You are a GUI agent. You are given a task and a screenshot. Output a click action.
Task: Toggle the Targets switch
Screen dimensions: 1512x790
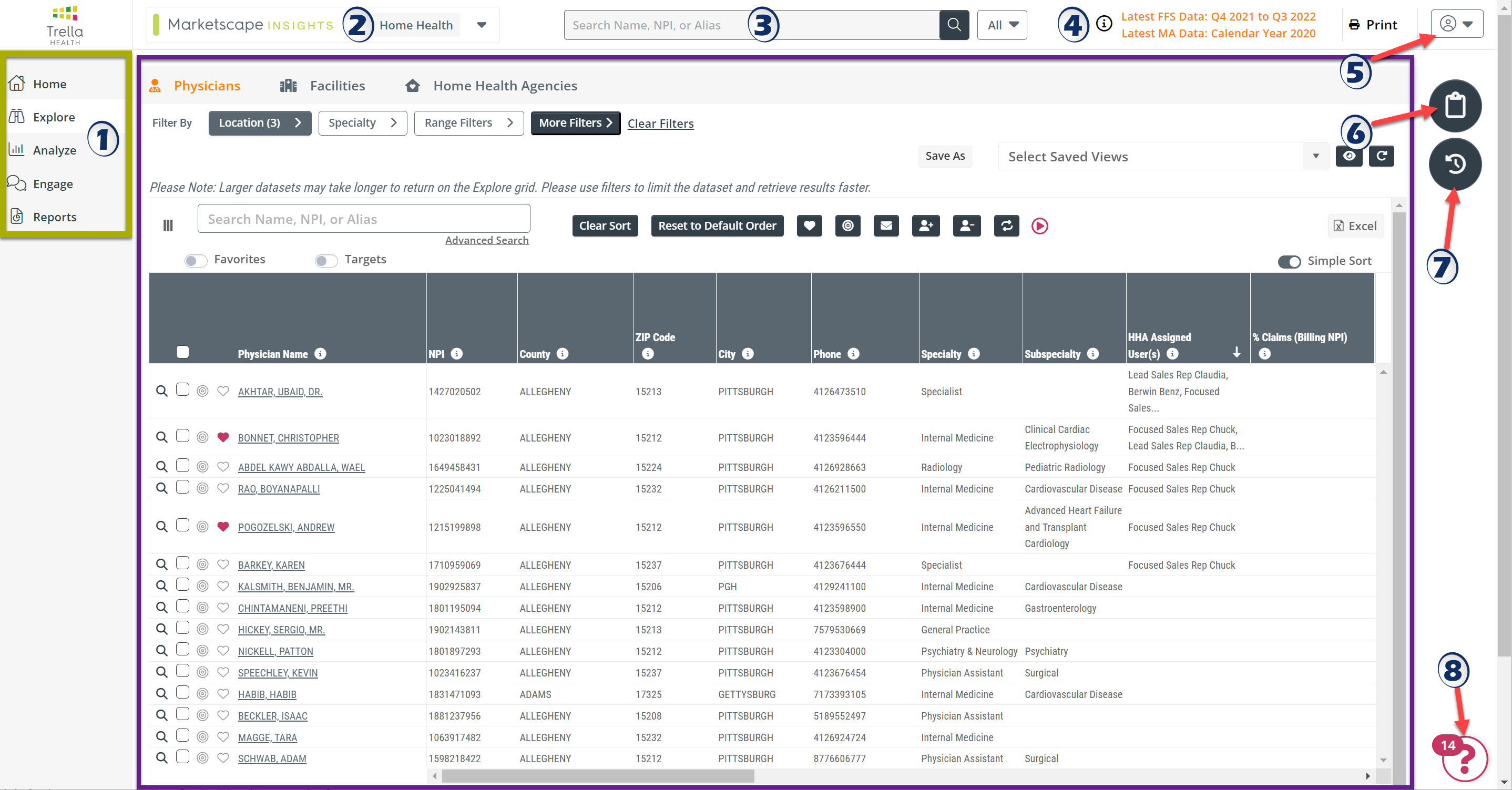coord(326,261)
